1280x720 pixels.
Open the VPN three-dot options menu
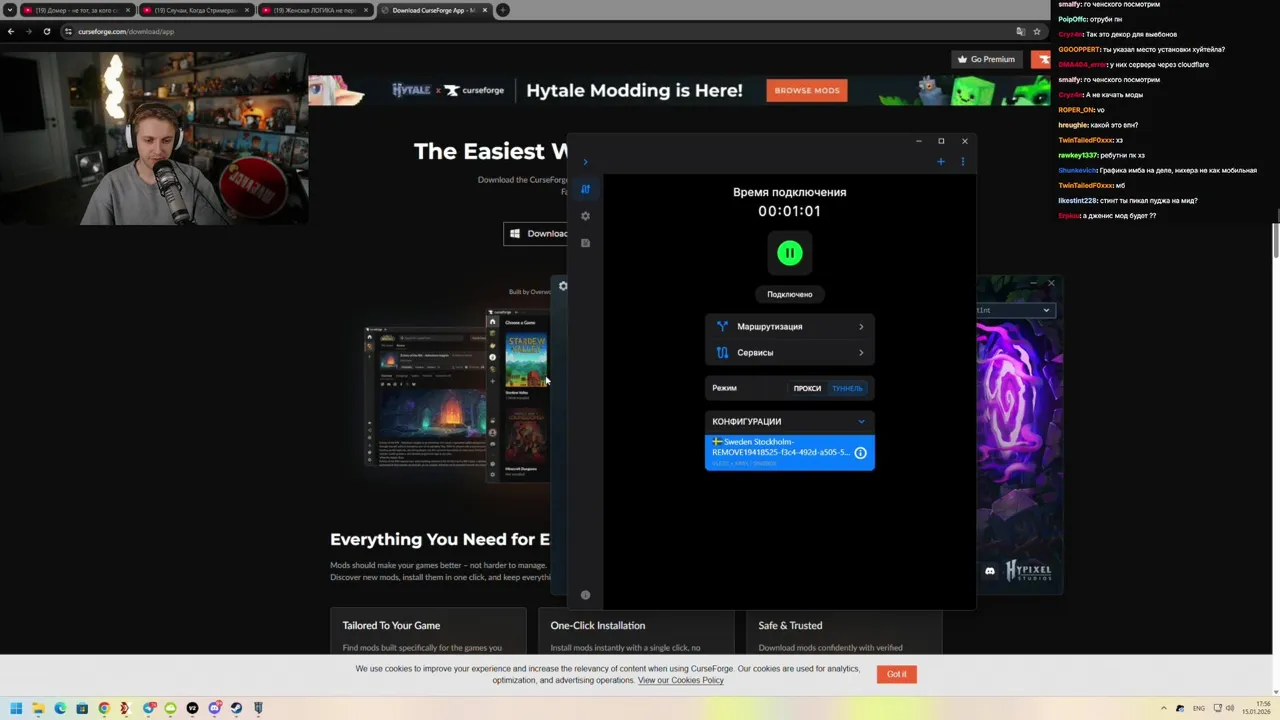[x=963, y=162]
